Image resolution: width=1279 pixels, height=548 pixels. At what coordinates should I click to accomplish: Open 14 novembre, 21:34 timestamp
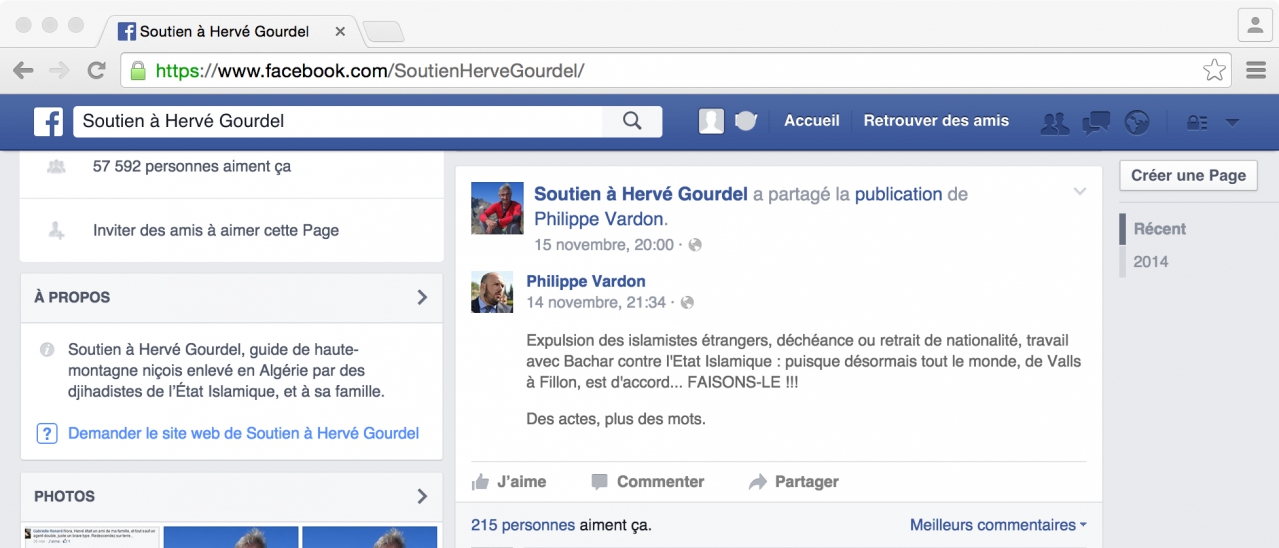[x=596, y=302]
